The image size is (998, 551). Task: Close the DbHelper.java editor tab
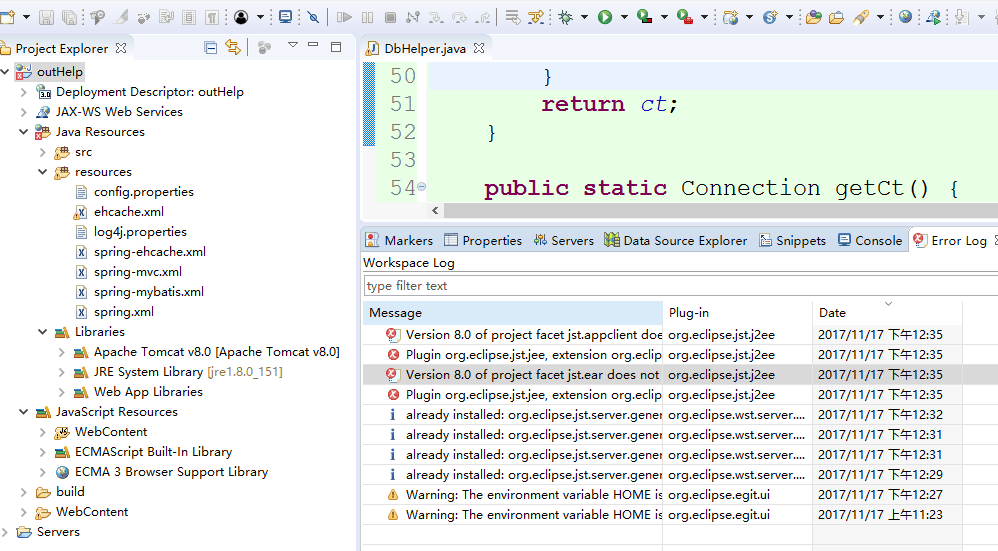tap(479, 48)
